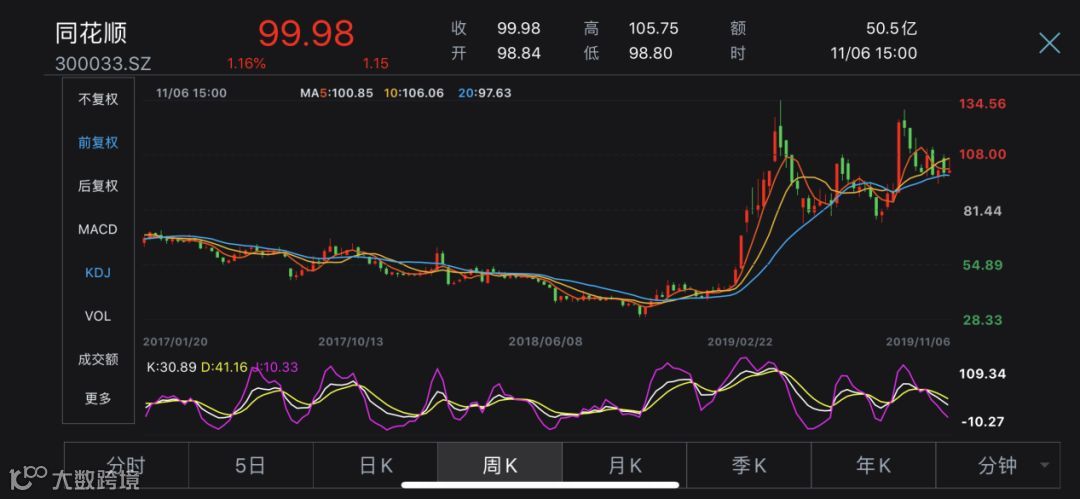
Task: Click the price change value 1.15
Action: click(376, 64)
